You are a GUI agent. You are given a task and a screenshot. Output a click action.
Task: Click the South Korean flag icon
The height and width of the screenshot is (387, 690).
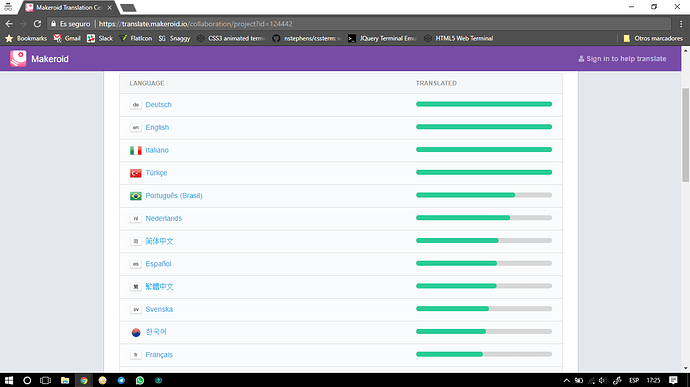136,332
